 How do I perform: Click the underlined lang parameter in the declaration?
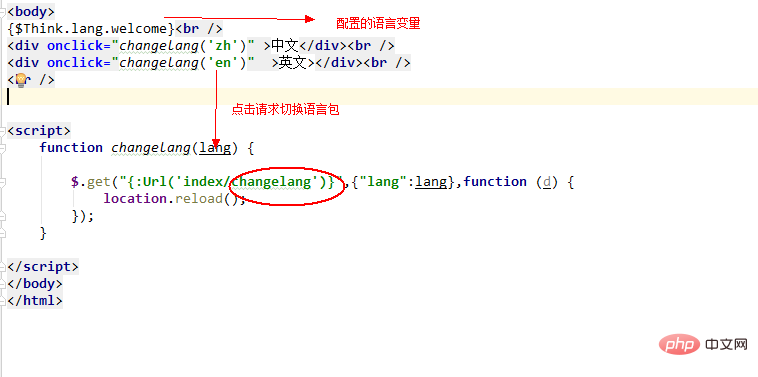[x=215, y=148]
